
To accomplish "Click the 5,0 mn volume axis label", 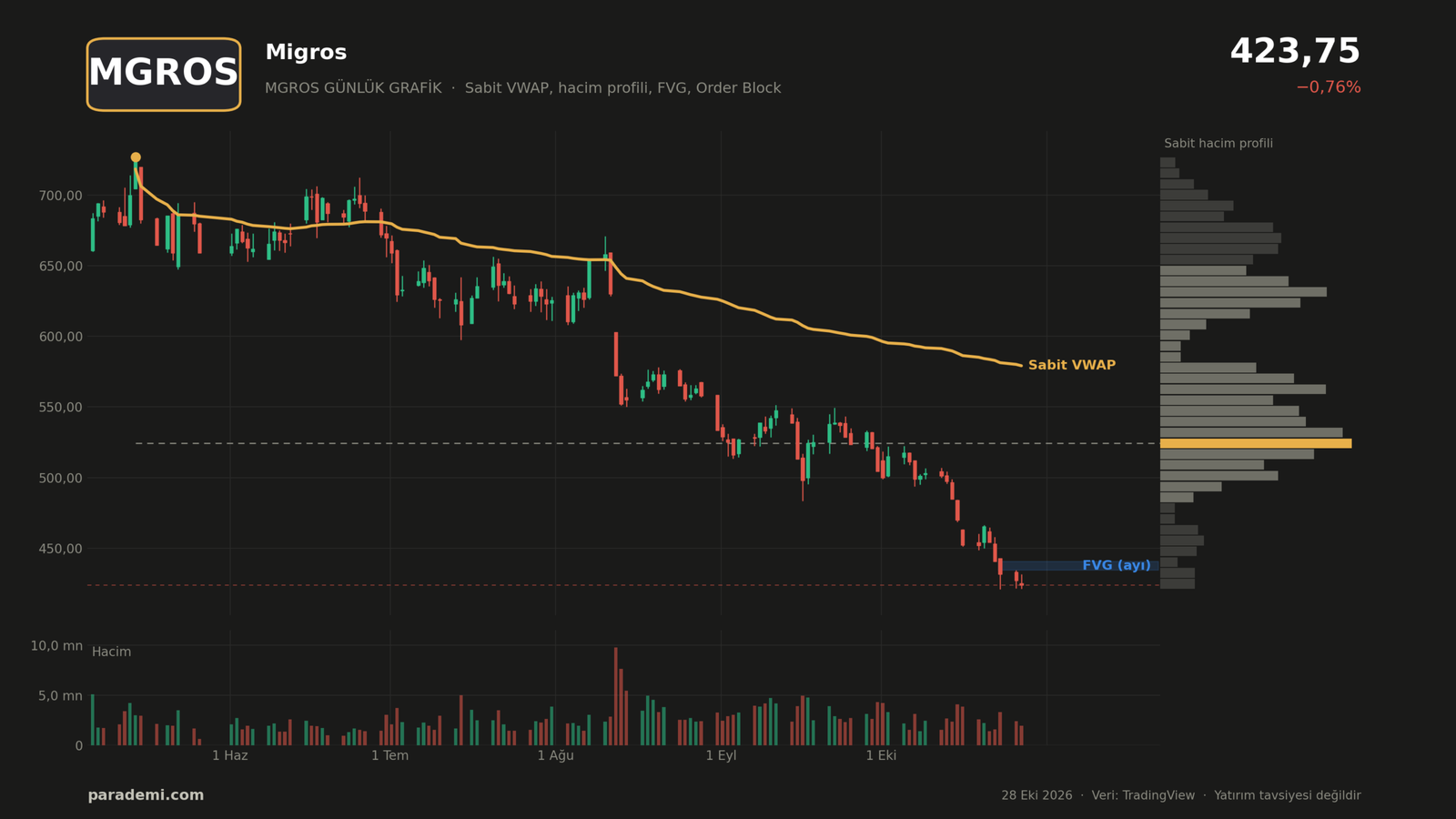I will coord(60,696).
